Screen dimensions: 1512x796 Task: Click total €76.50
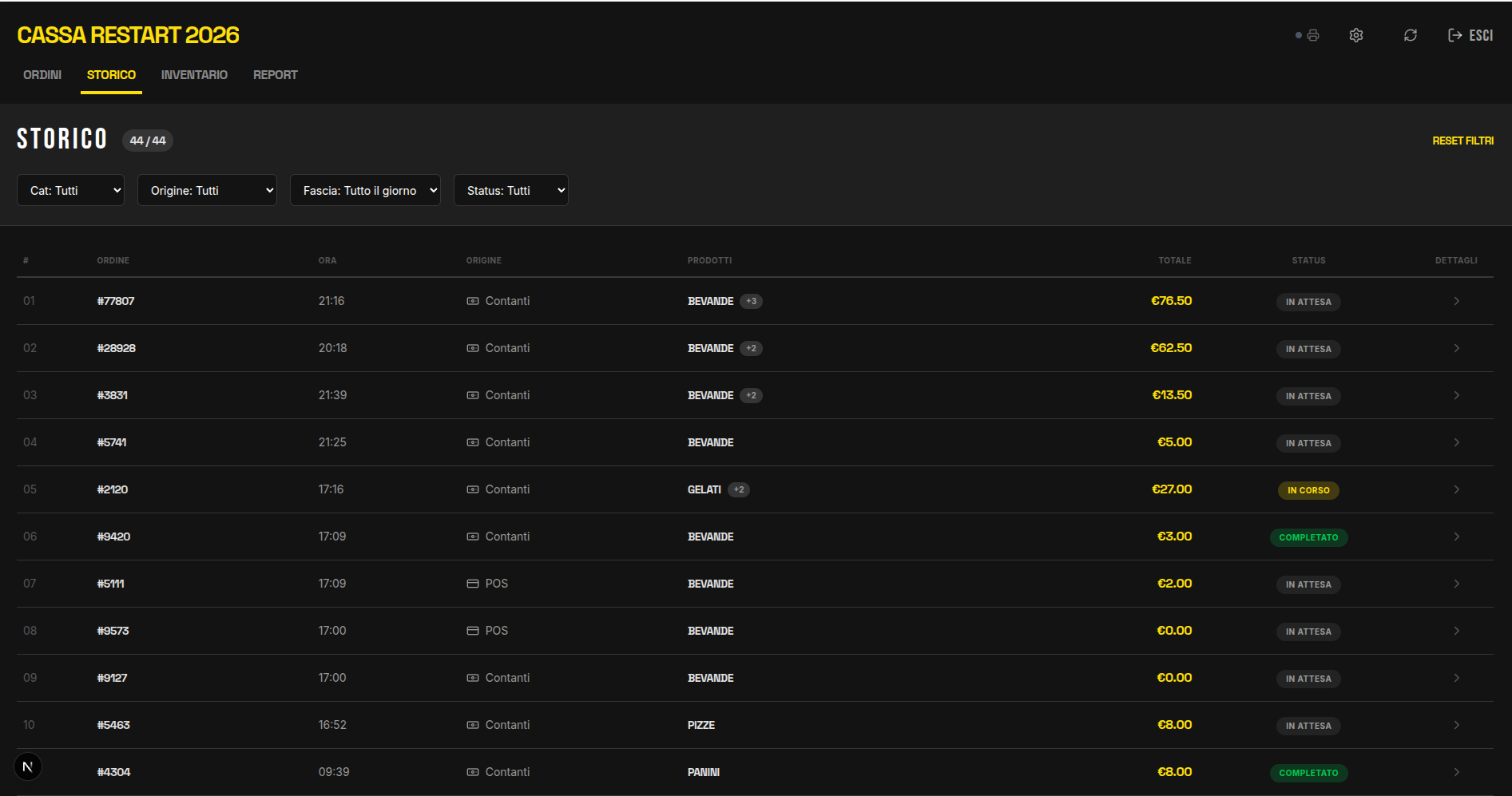(x=1171, y=301)
